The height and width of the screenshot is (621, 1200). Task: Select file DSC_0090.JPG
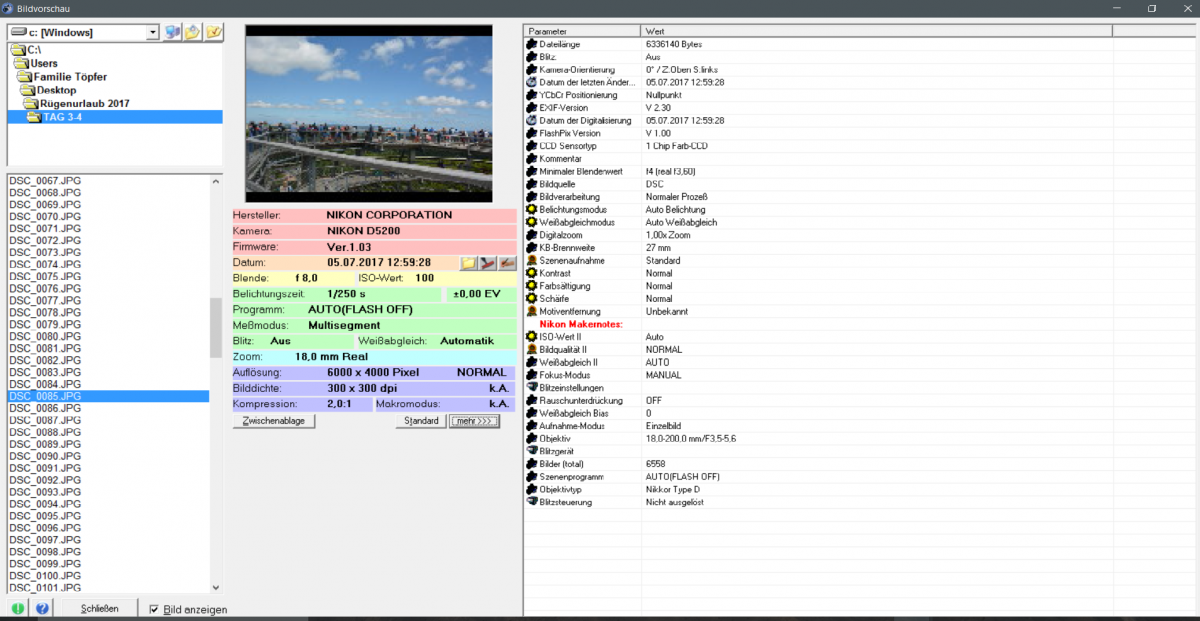[46, 456]
